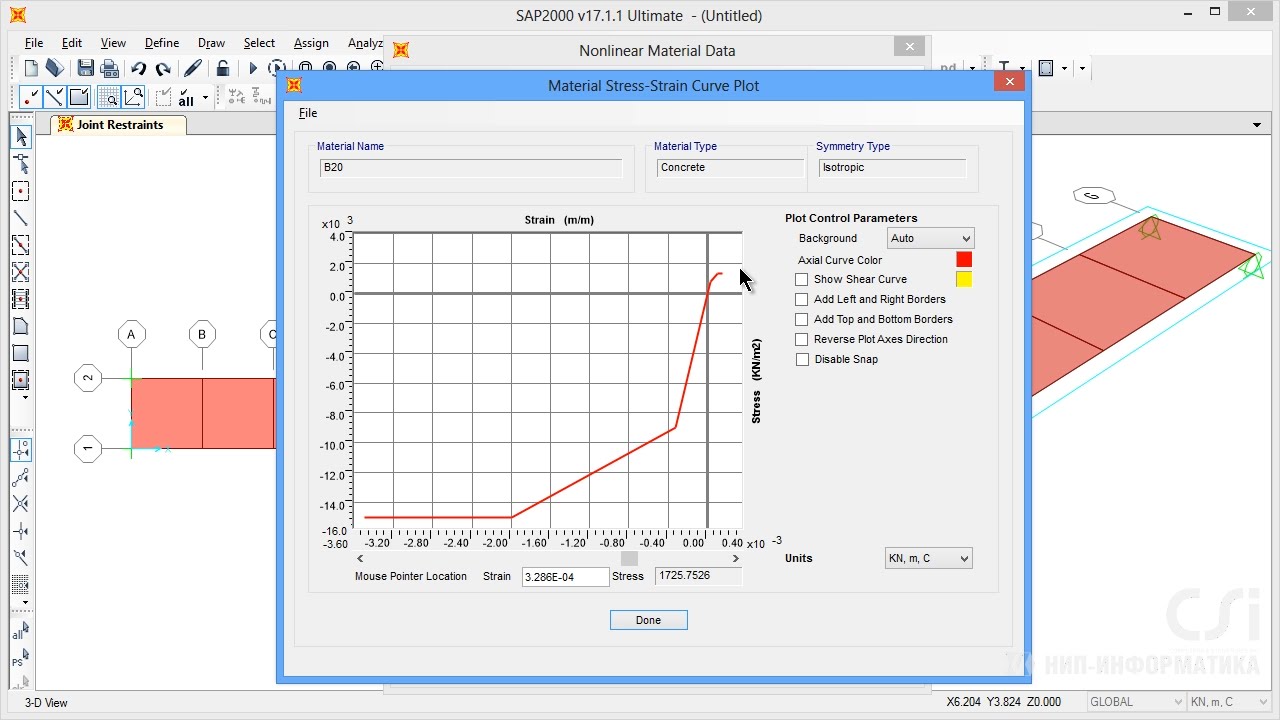The width and height of the screenshot is (1280, 720).
Task: Open the Units KN, m, C dropdown in dialog
Action: (x=929, y=558)
